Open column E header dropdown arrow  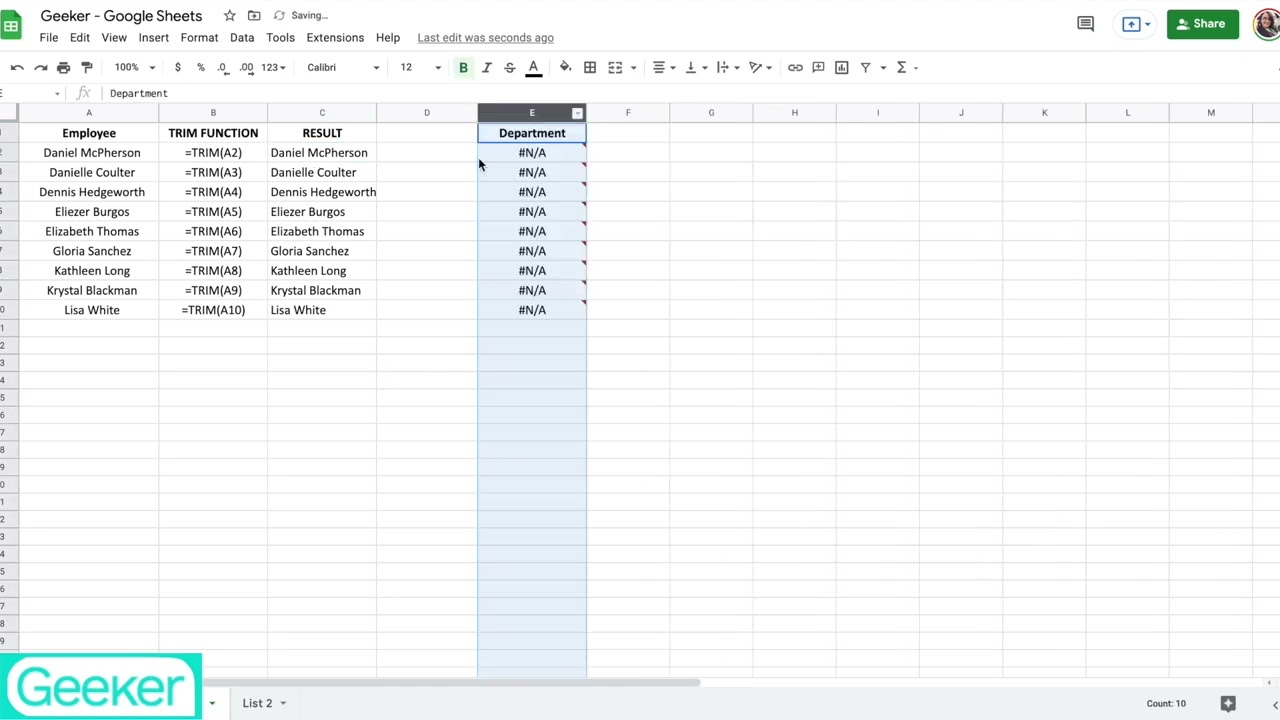click(x=577, y=113)
